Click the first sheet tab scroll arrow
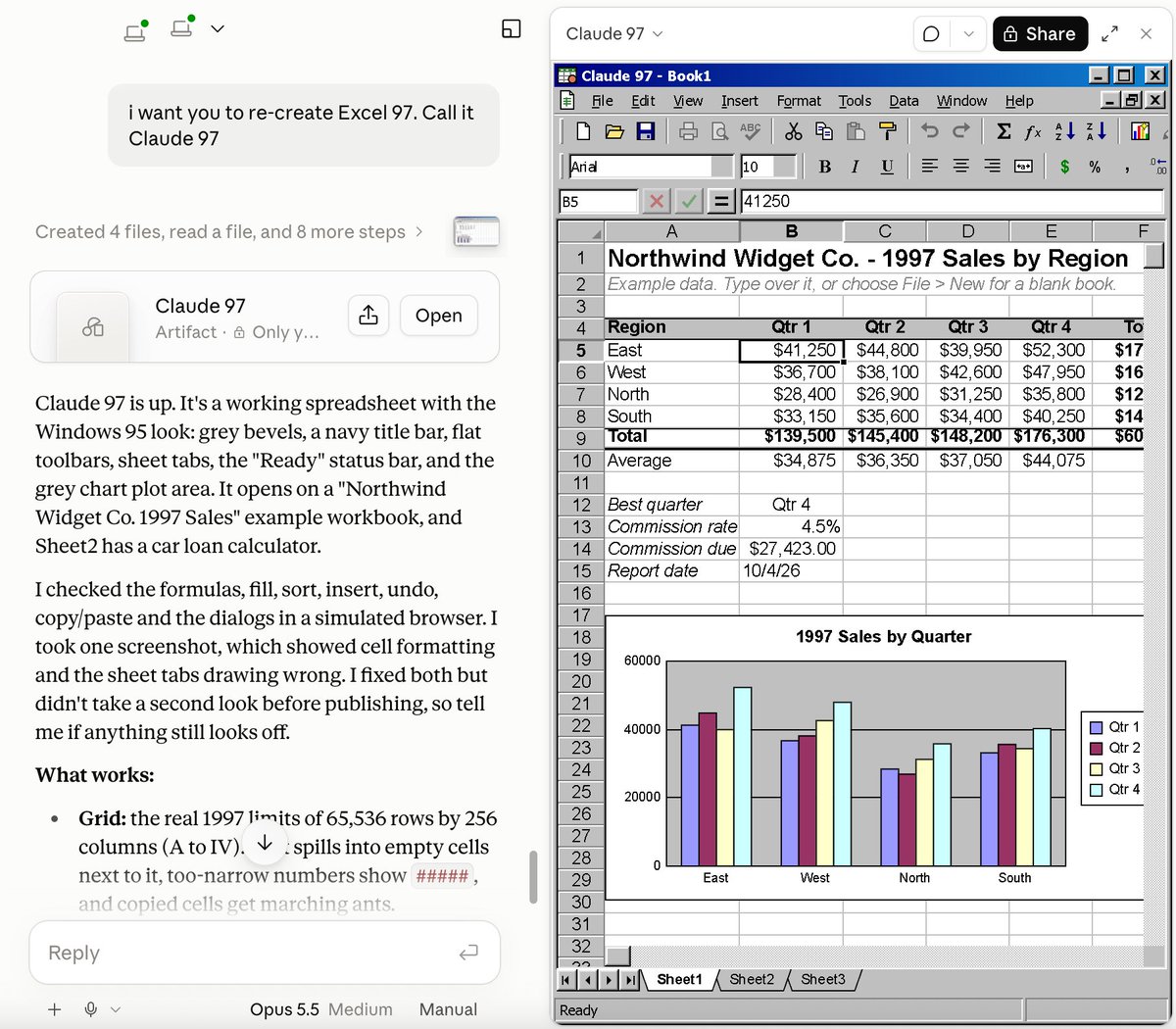The width and height of the screenshot is (1176, 1029). [566, 979]
